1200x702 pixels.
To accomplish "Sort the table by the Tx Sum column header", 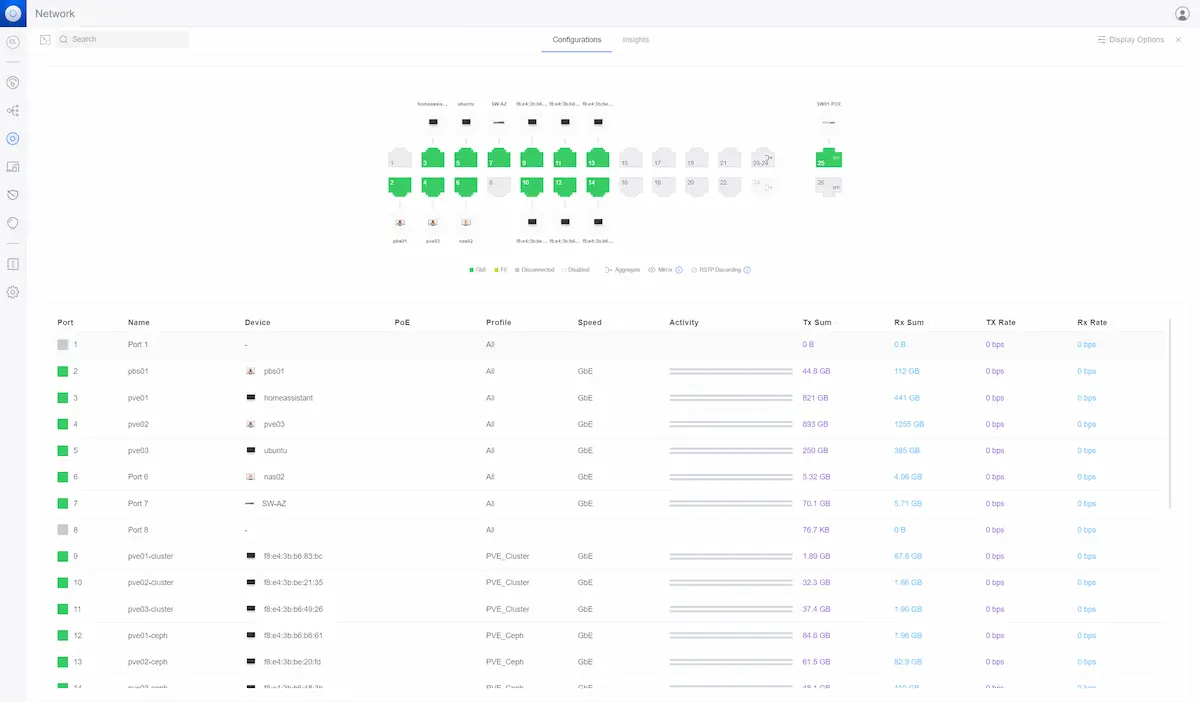I will (x=816, y=322).
